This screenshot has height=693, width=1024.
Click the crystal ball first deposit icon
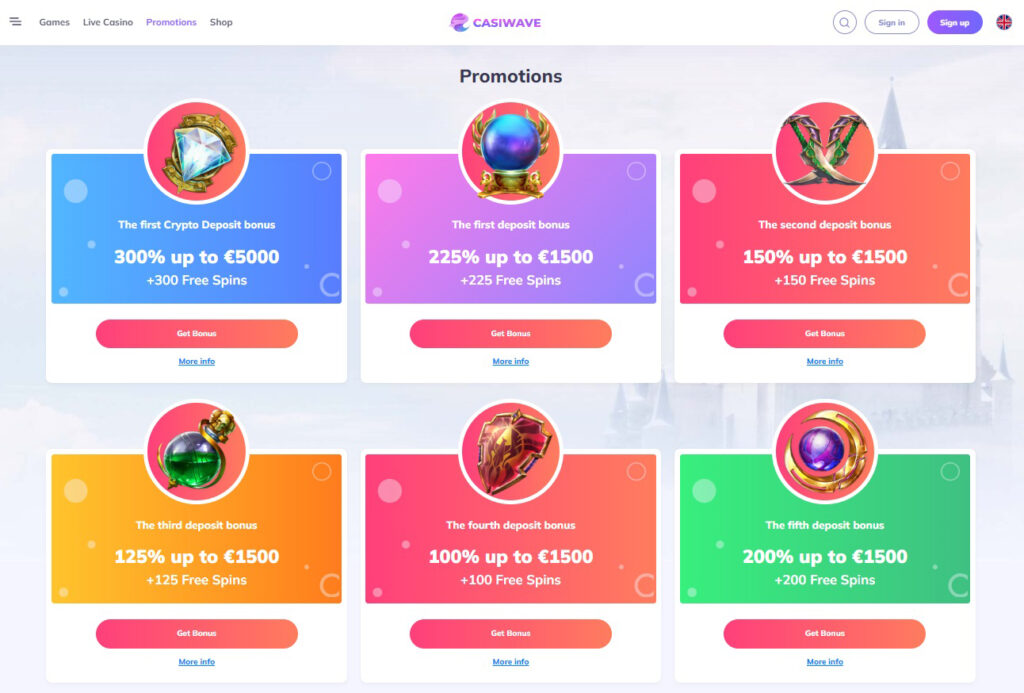coord(511,152)
